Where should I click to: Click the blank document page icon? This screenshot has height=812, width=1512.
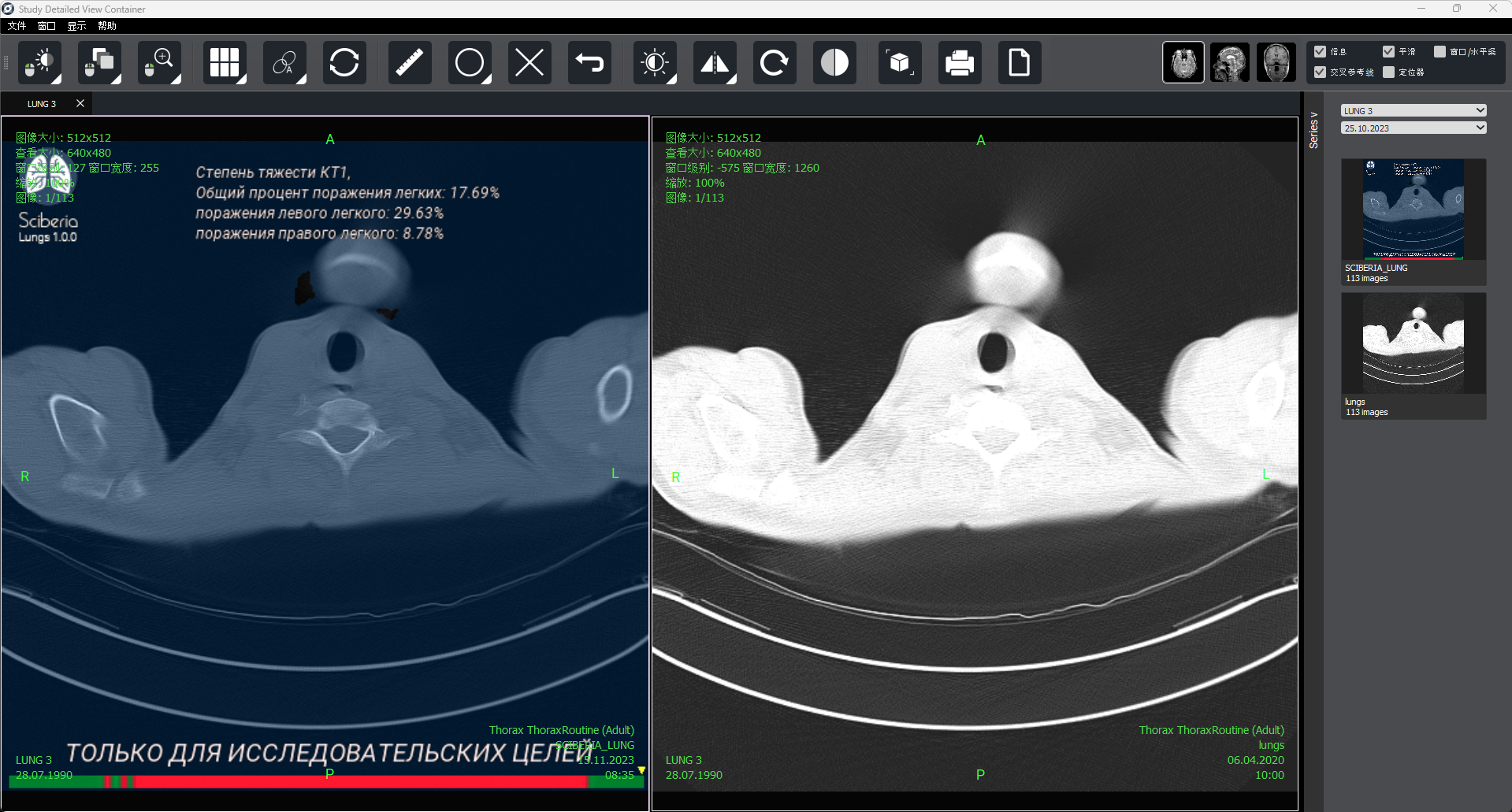[1020, 62]
